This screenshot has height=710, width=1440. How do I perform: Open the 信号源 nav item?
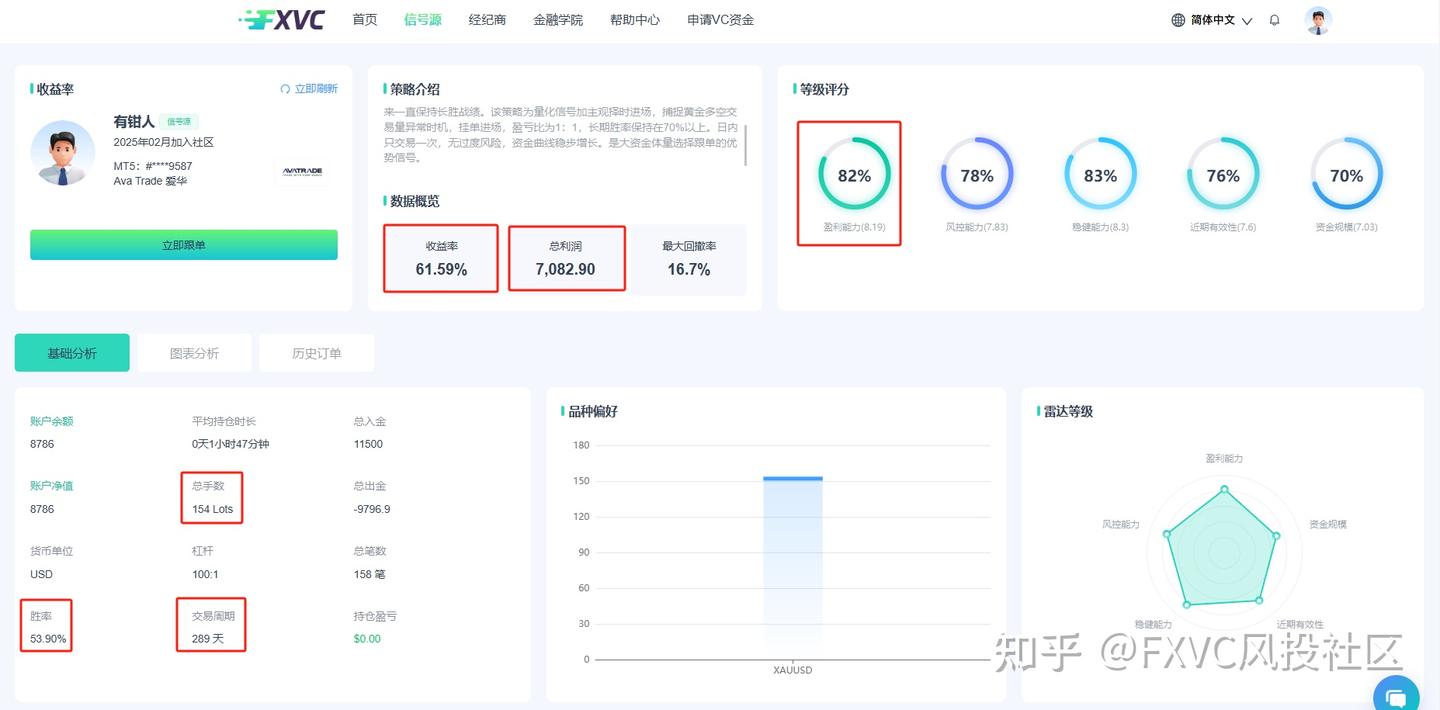[423, 20]
